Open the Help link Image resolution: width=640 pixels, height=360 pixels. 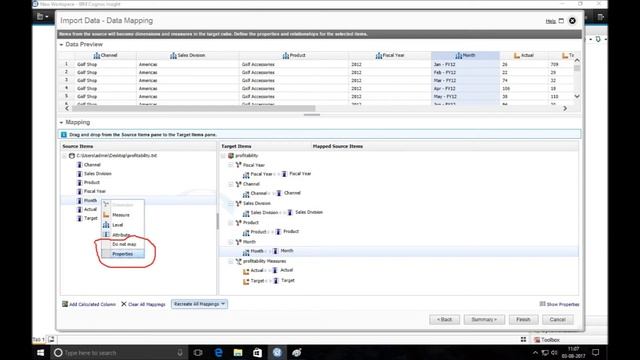click(551, 21)
